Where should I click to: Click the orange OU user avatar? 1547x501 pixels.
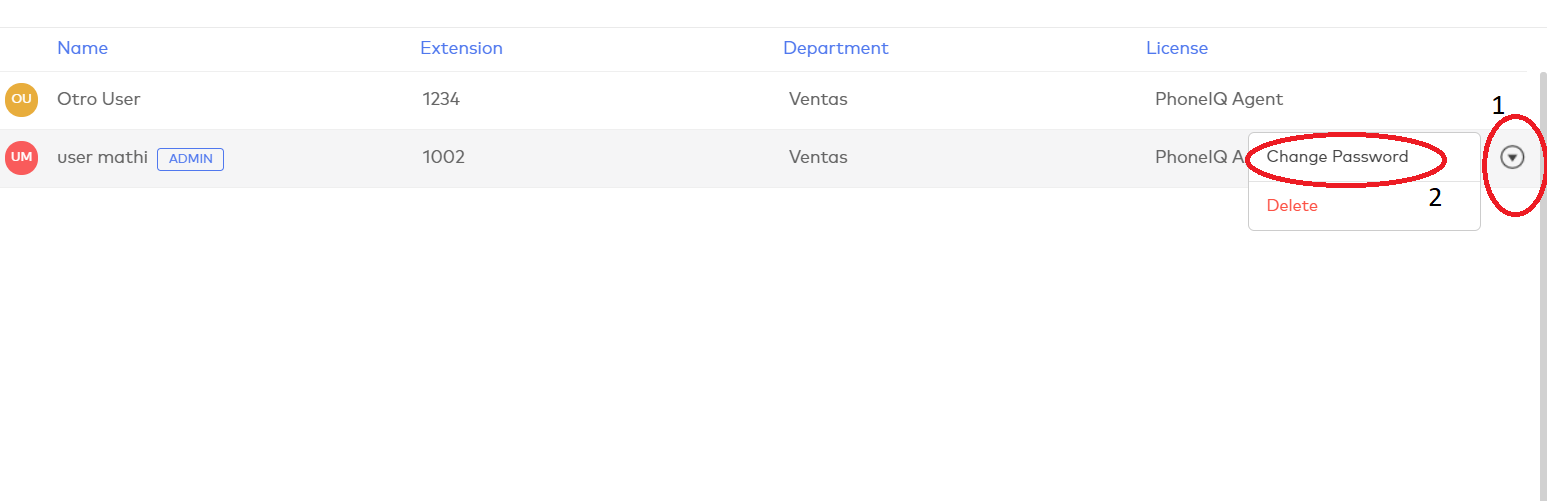(21, 99)
